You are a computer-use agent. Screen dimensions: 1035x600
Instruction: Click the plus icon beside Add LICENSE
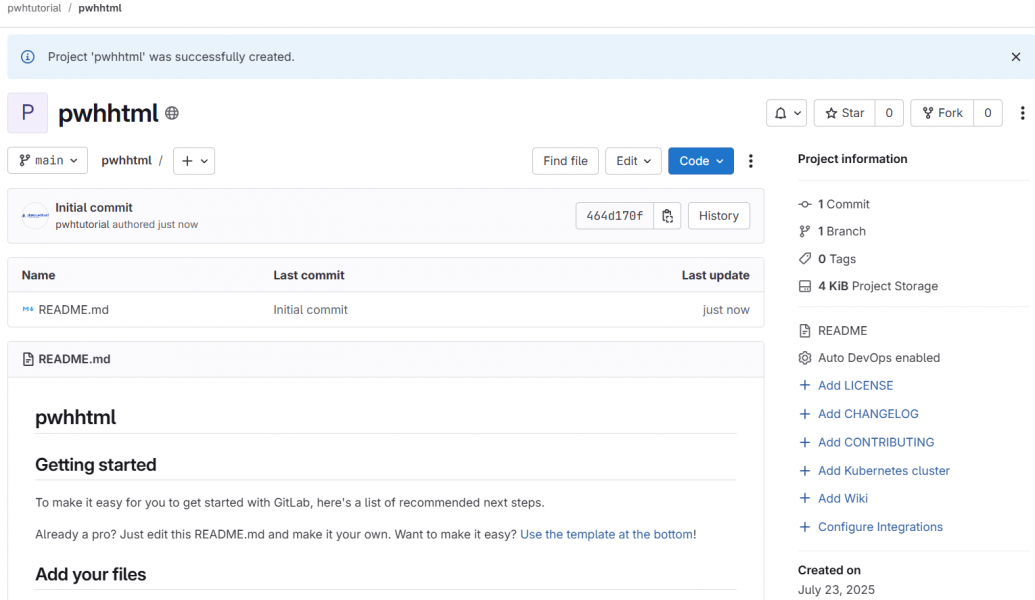click(x=805, y=385)
